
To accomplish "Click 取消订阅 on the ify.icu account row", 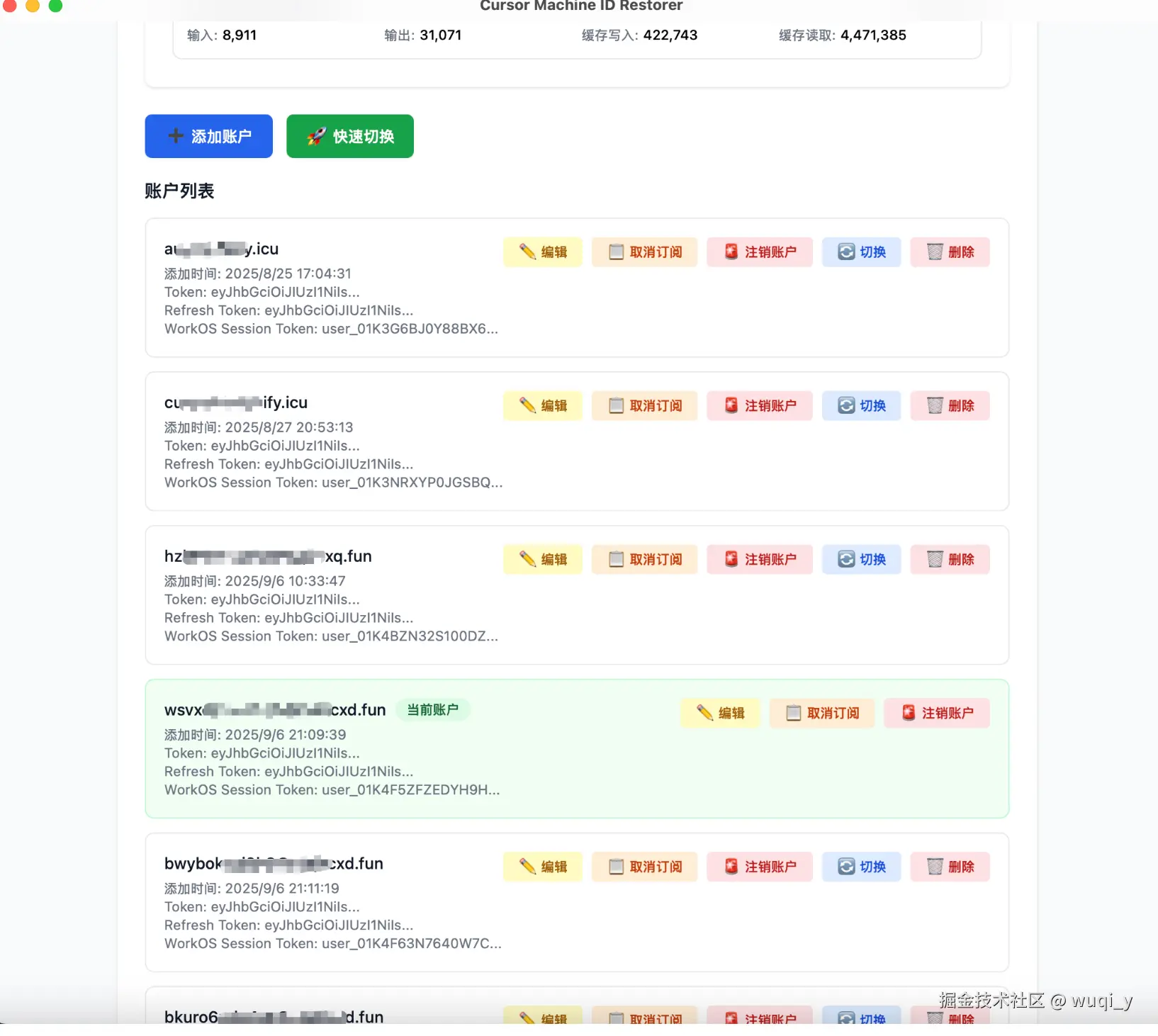I will pos(645,406).
